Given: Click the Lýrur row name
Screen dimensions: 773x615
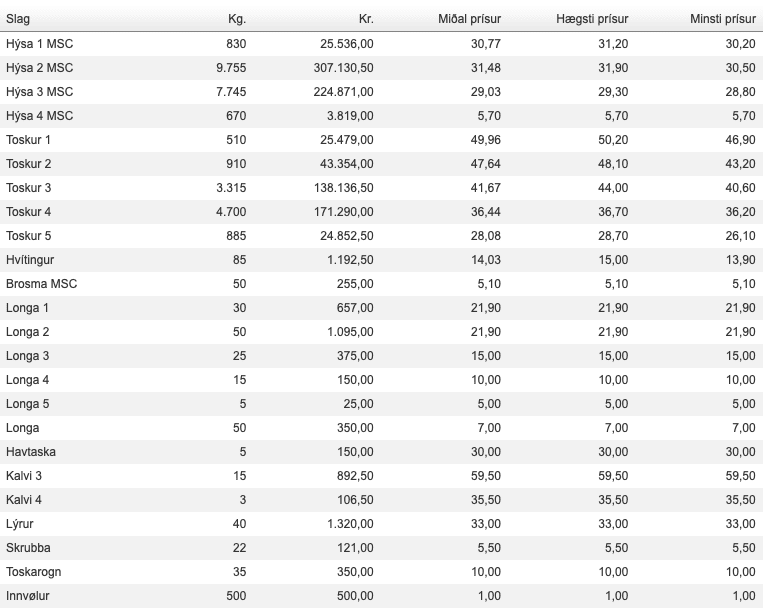Looking at the screenshot, I should tap(21, 524).
